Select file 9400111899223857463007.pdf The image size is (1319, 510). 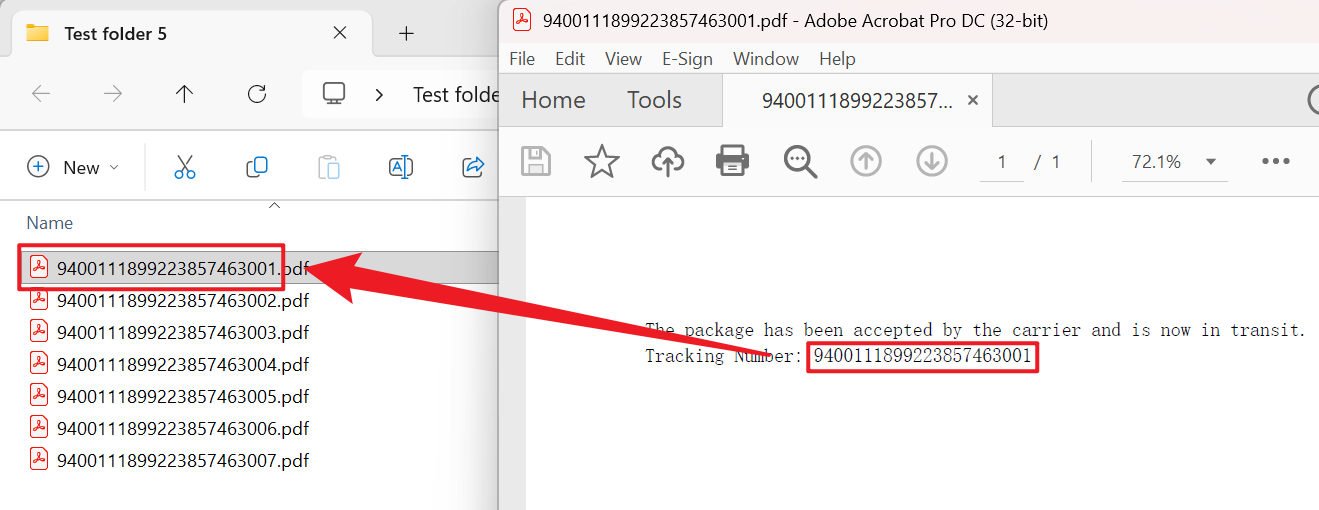coord(183,460)
